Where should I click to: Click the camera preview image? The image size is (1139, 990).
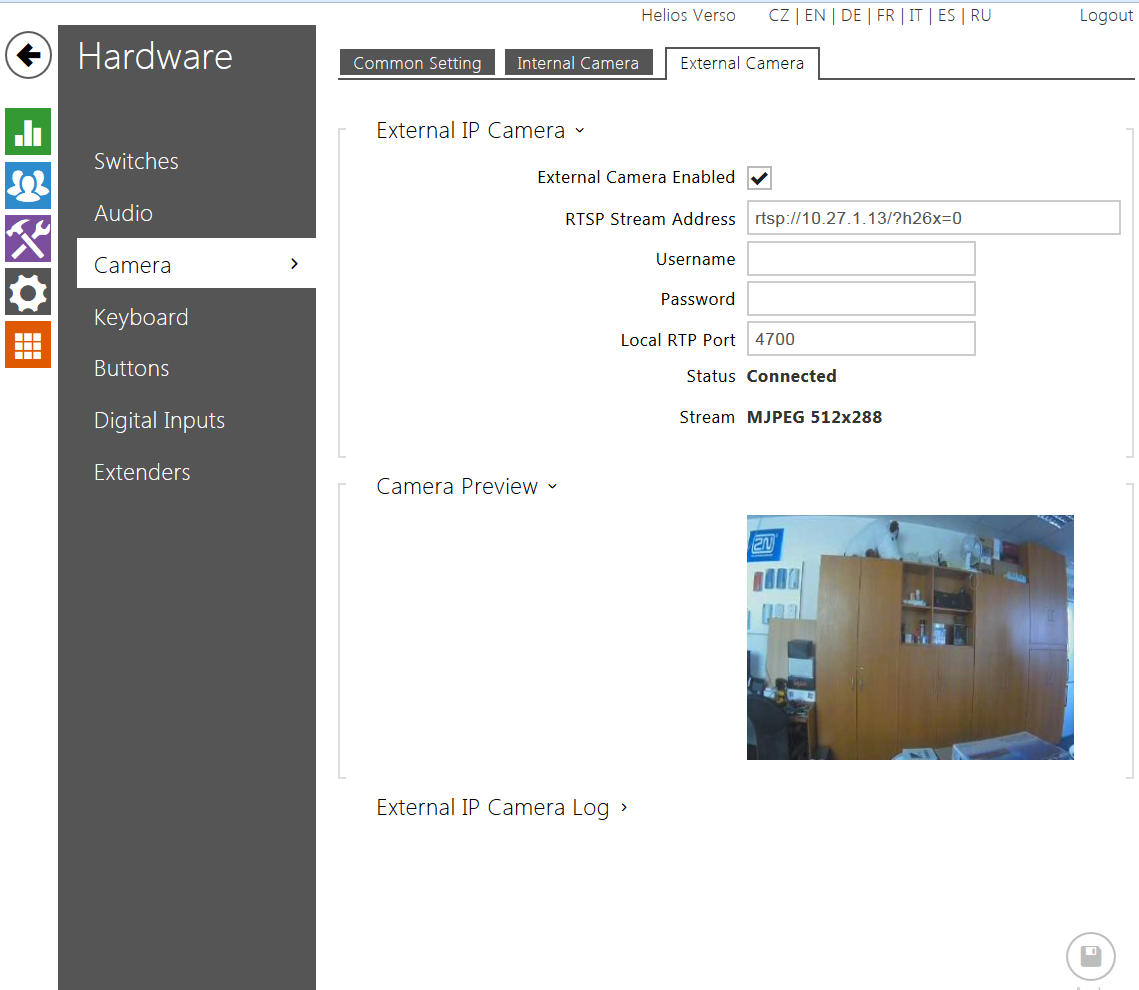[910, 637]
